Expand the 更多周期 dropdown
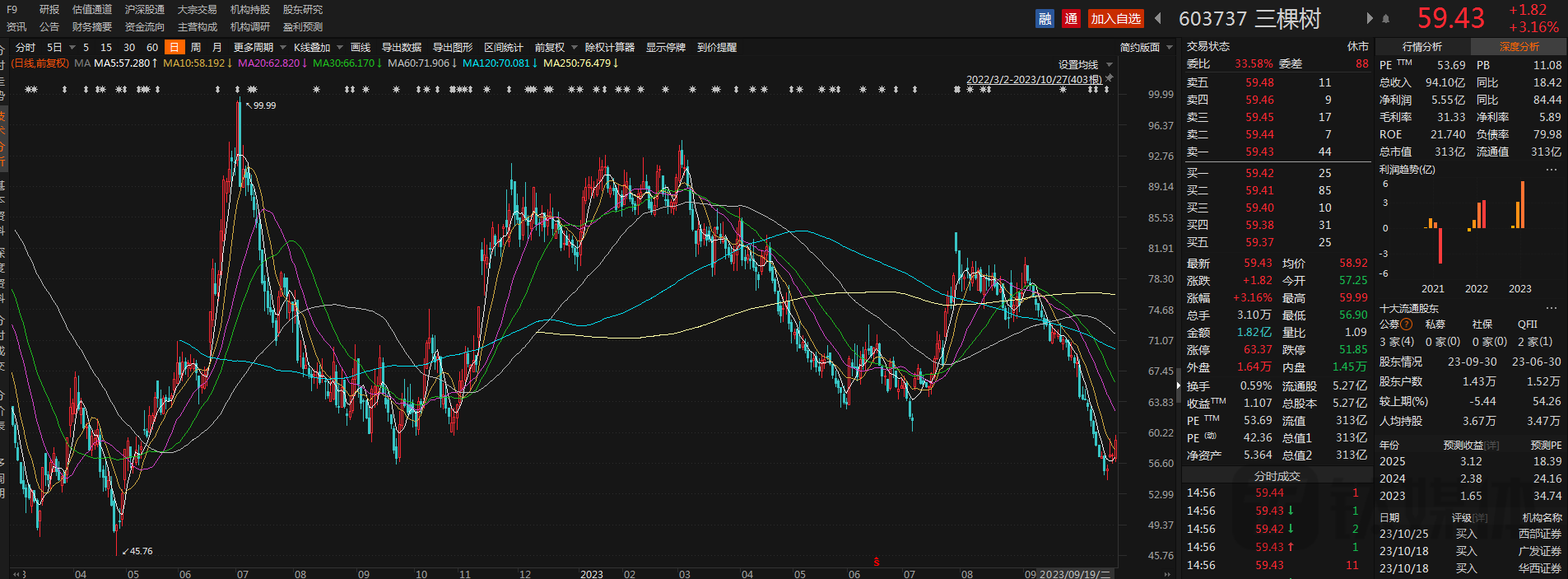 259,48
